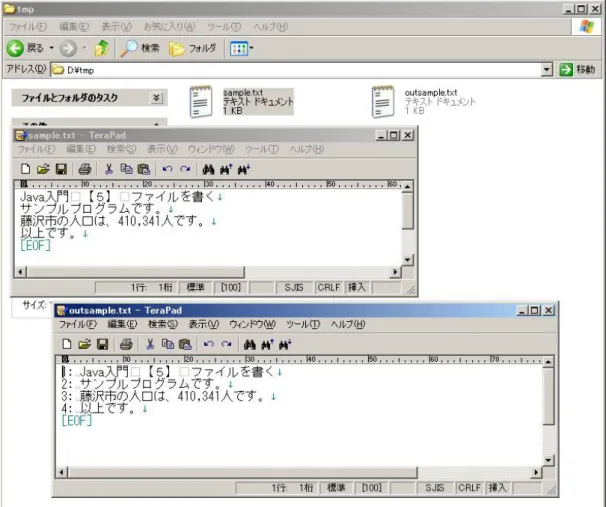Click New file icon in sample.txt TeraPad
Screen dimensions: 606x507
[x=26, y=169]
